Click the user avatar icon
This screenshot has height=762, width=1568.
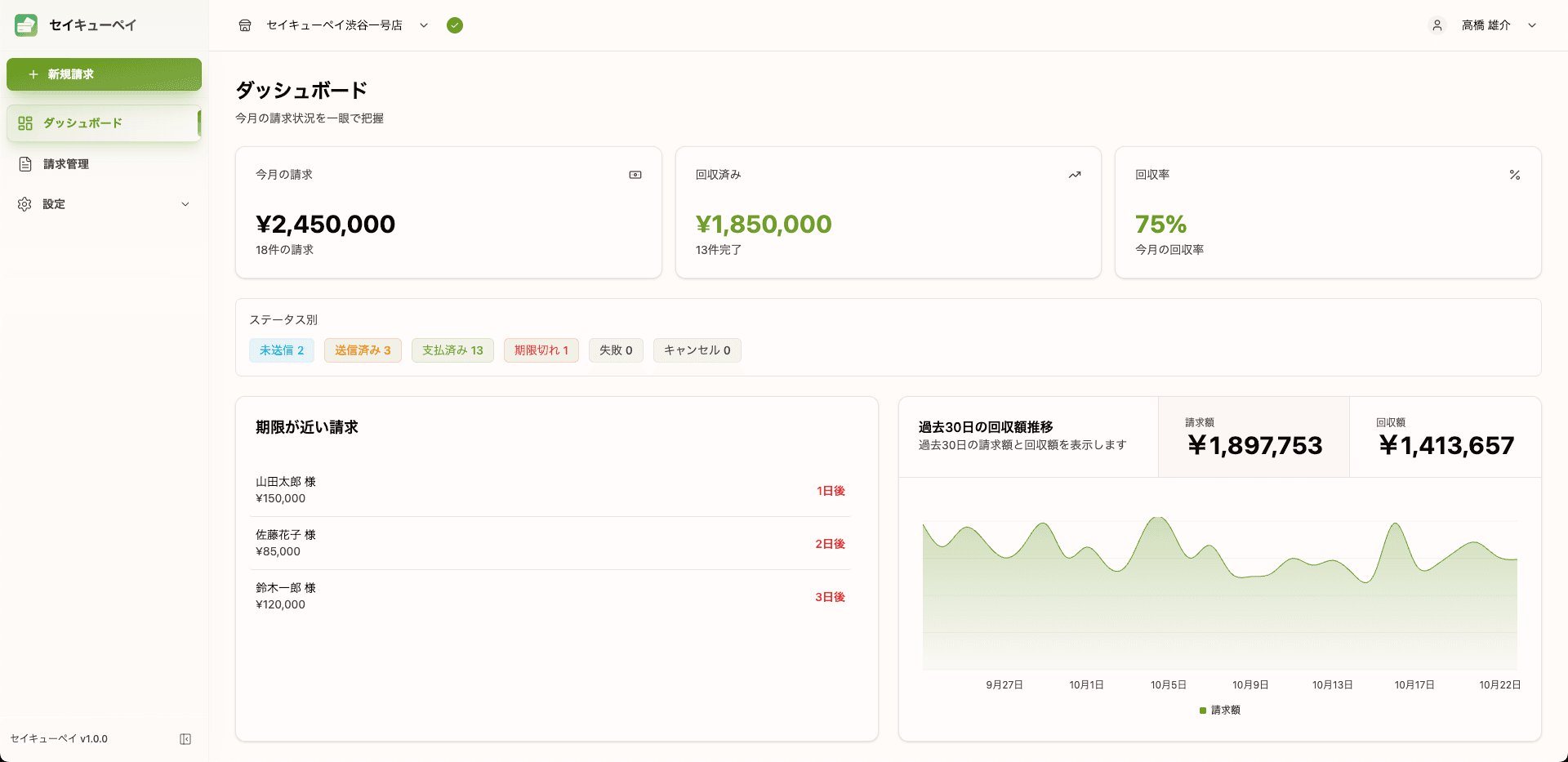click(1437, 25)
